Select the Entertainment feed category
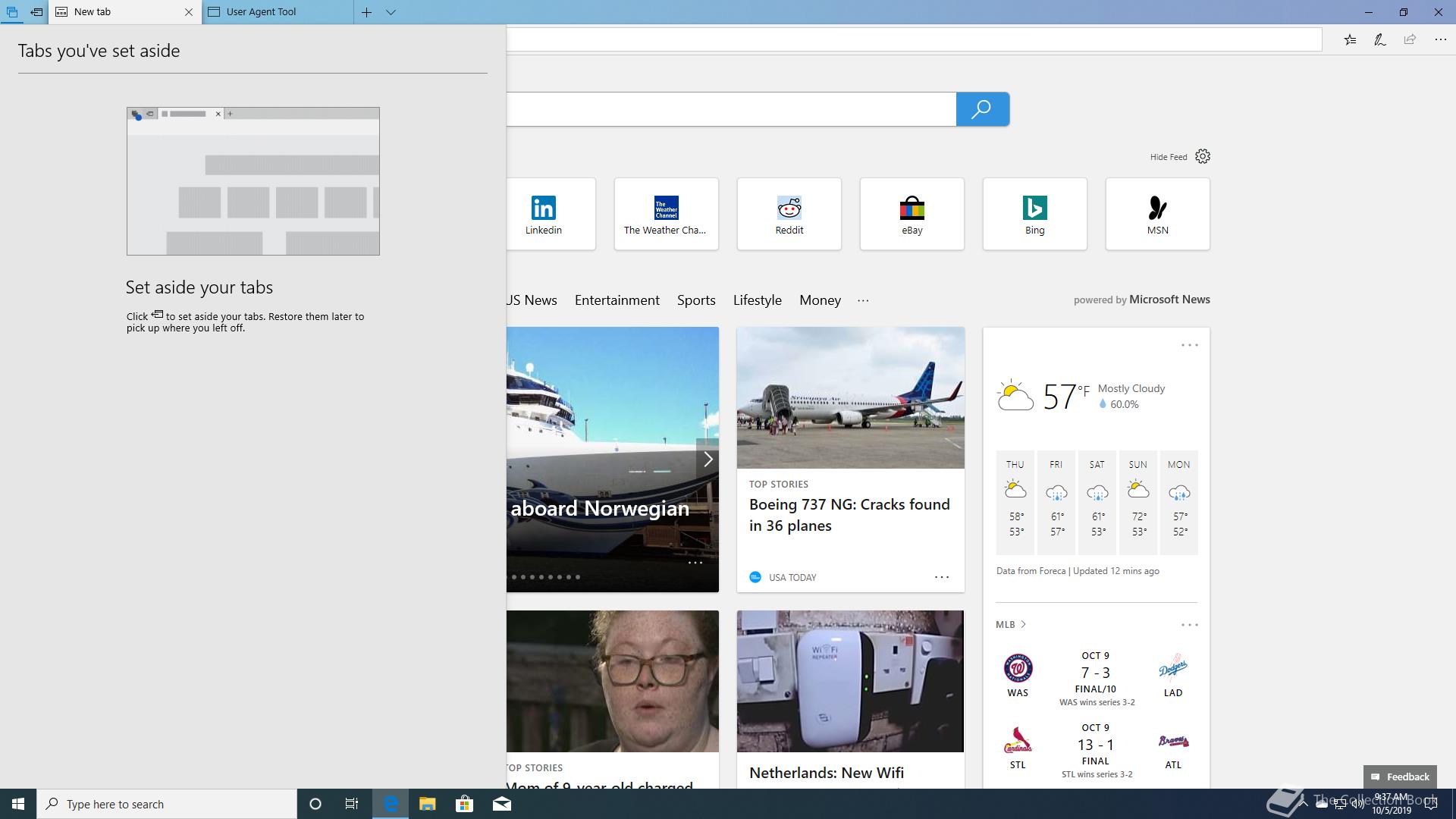 617,300
